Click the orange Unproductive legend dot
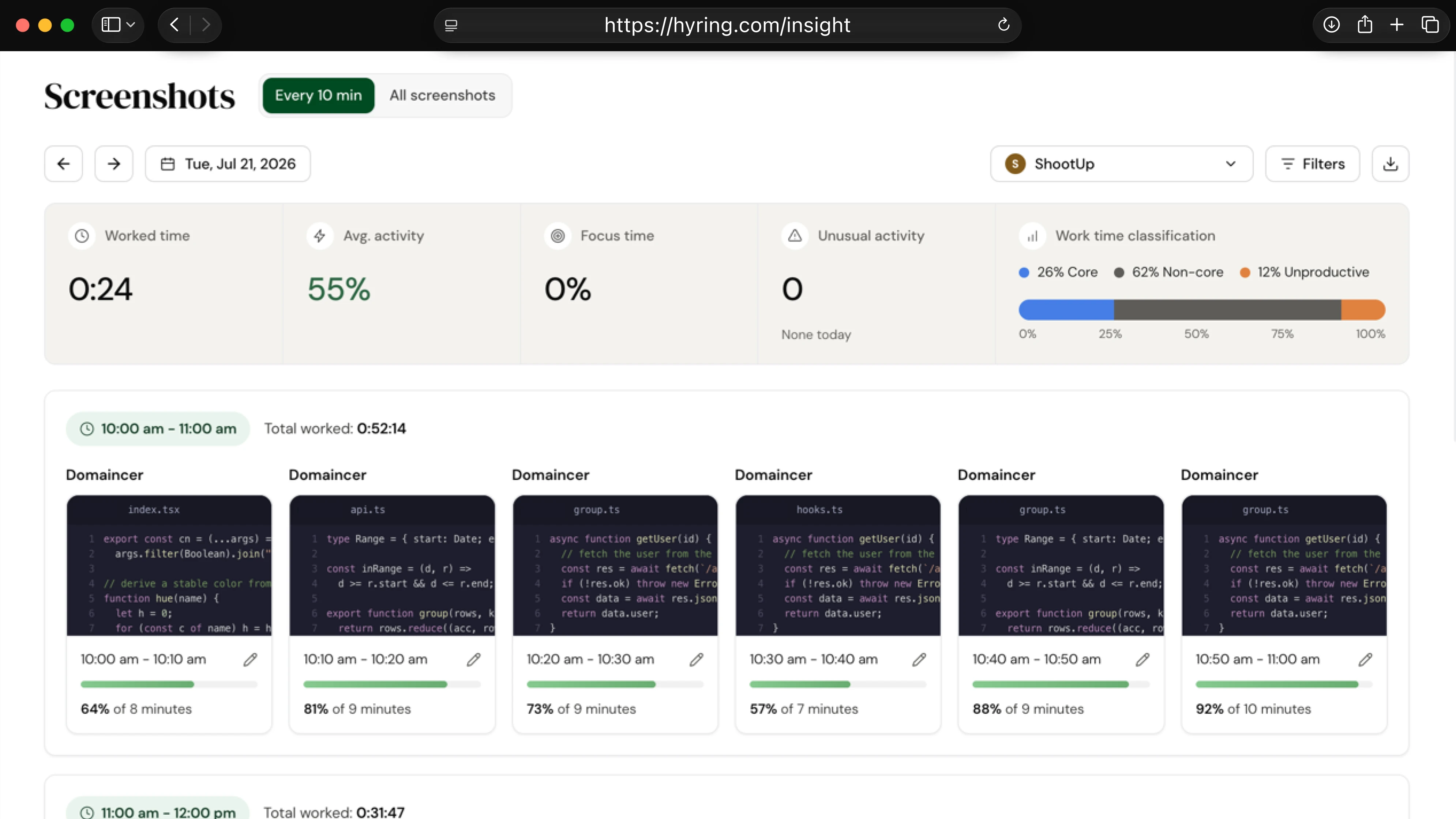1456x819 pixels. (x=1245, y=273)
